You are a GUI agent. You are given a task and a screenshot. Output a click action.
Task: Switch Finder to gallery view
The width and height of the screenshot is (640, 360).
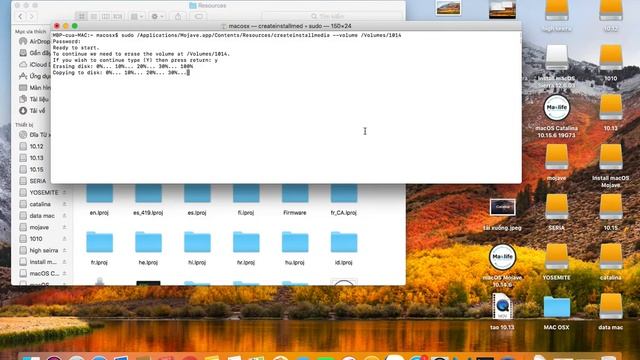(118, 16)
